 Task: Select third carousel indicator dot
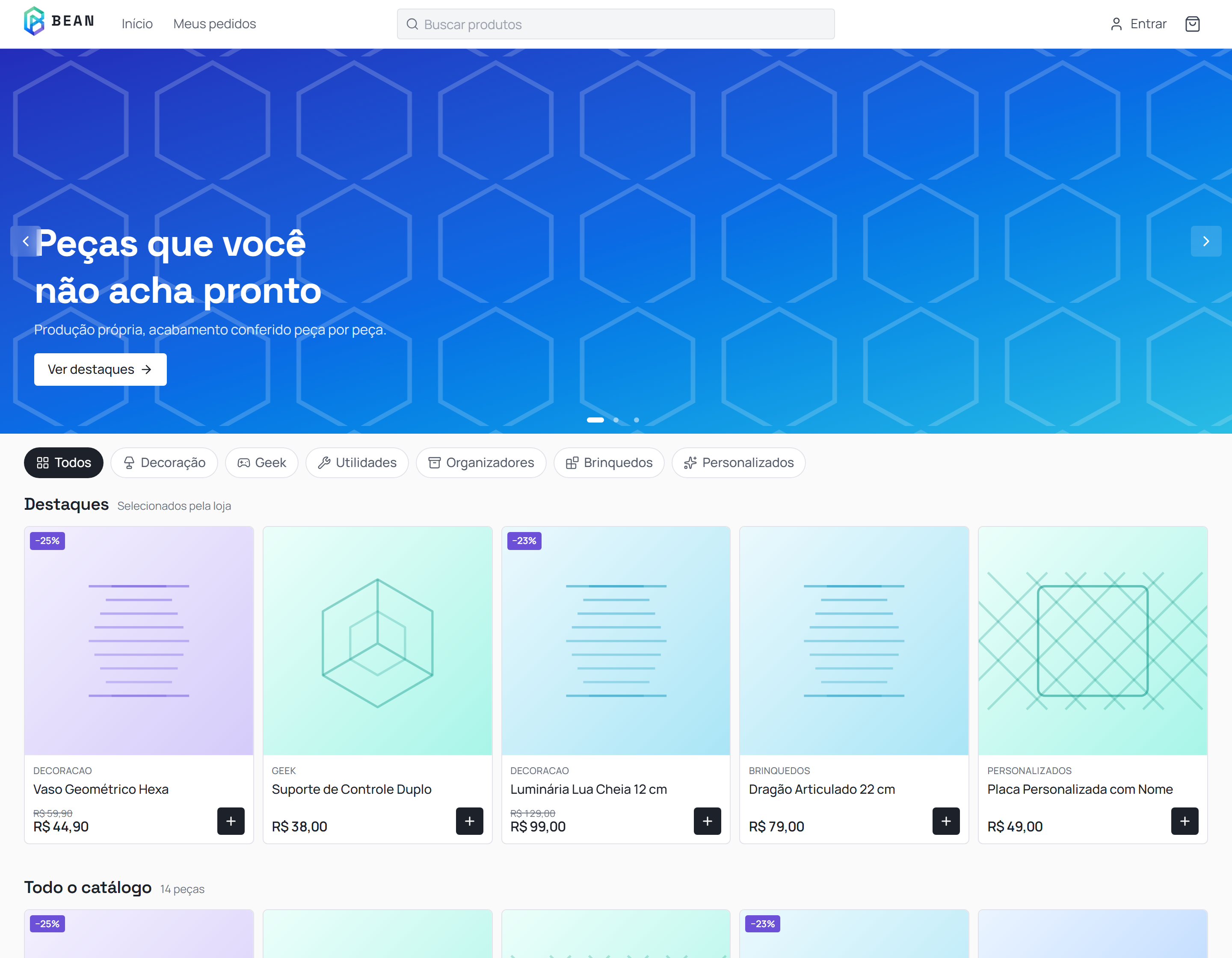pos(636,420)
